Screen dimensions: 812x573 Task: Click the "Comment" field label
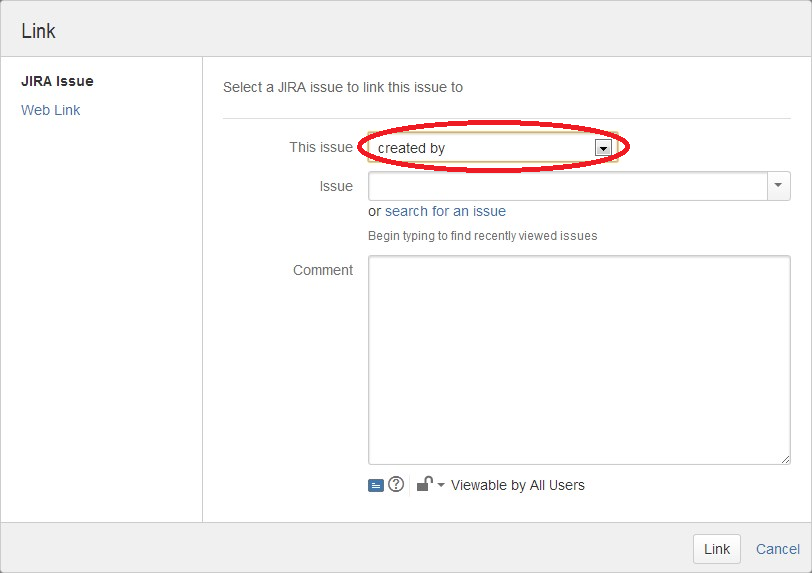[323, 270]
